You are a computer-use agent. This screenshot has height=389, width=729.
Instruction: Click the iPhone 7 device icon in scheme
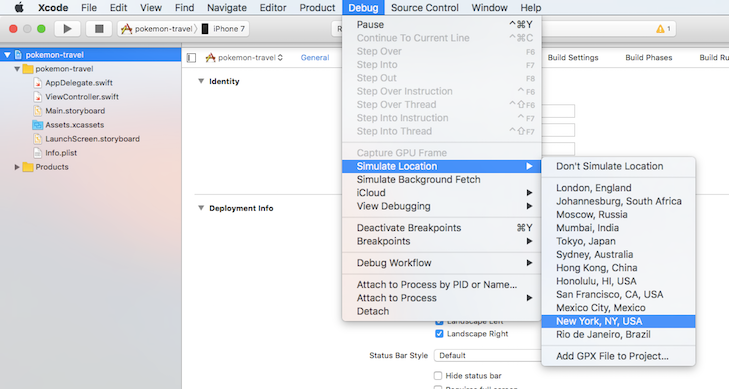click(x=205, y=29)
